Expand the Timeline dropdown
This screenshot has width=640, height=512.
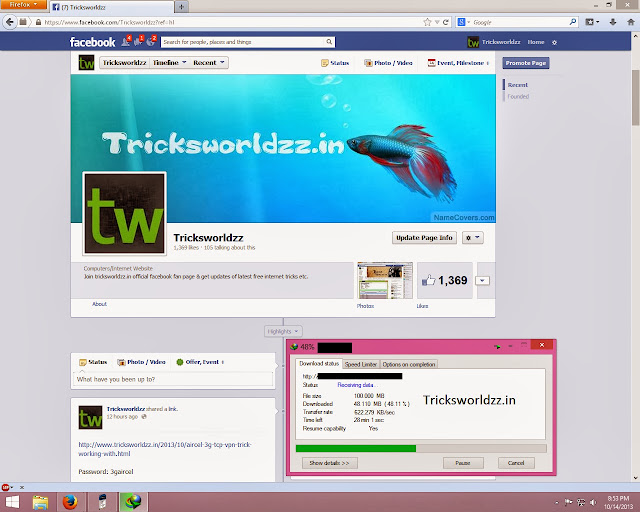tap(169, 62)
